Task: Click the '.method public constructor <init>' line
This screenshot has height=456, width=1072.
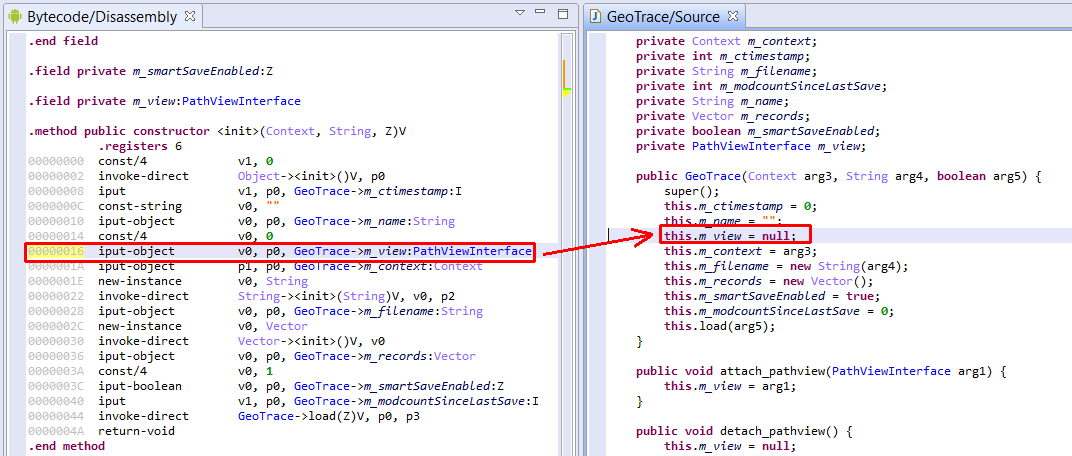Action: tap(217, 131)
